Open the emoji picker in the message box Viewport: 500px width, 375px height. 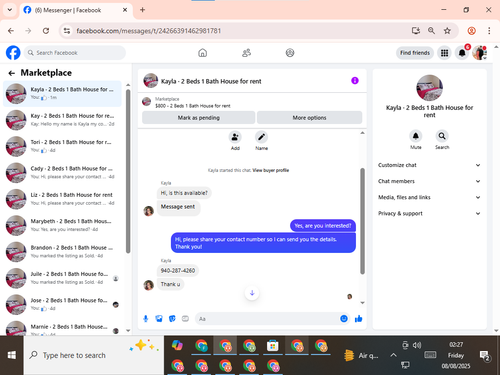click(x=344, y=319)
